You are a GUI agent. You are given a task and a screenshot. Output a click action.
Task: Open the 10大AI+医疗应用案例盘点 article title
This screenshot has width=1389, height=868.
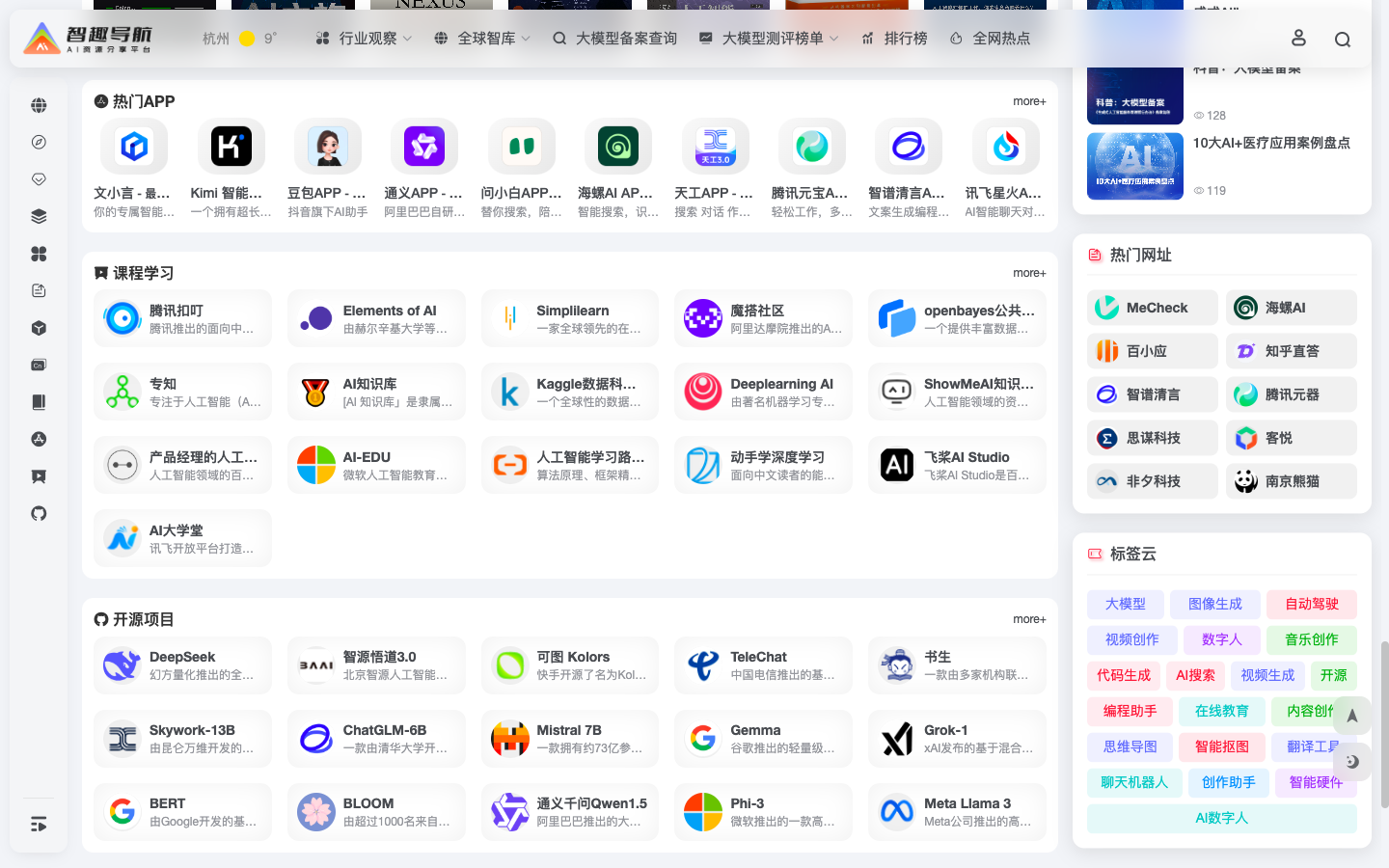(x=1271, y=143)
